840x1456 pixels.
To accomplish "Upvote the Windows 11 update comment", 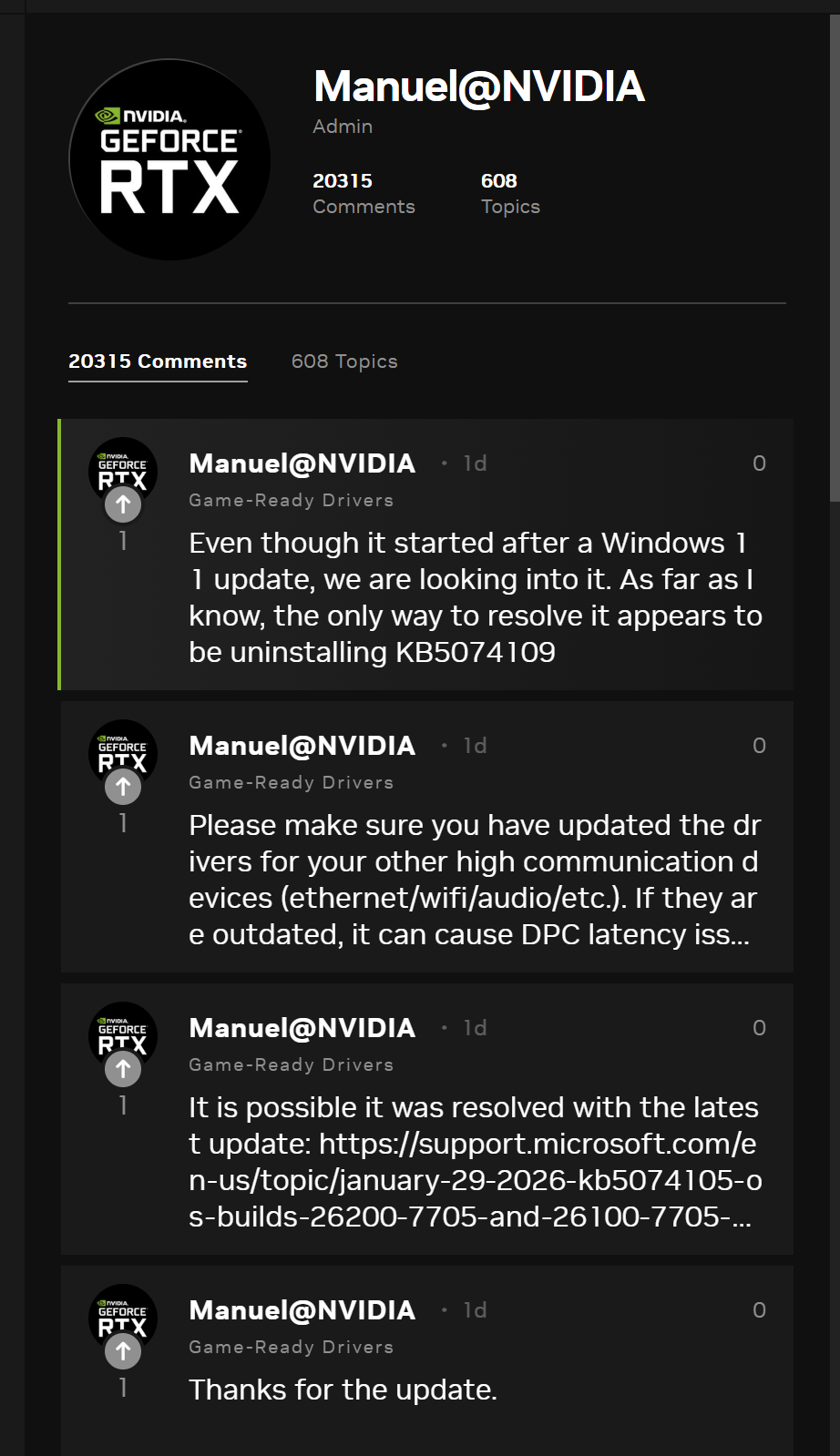I will [123, 504].
